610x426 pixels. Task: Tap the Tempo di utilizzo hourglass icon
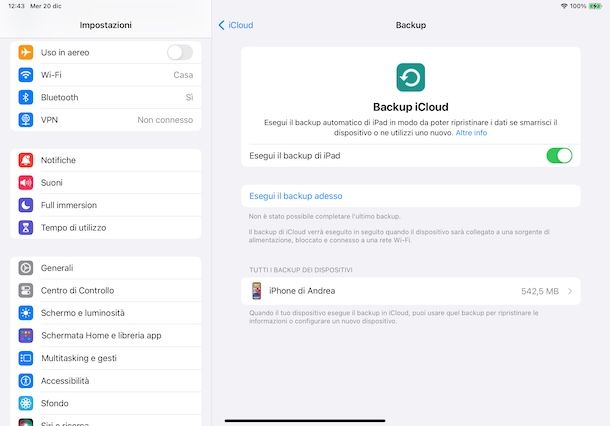(x=26, y=228)
